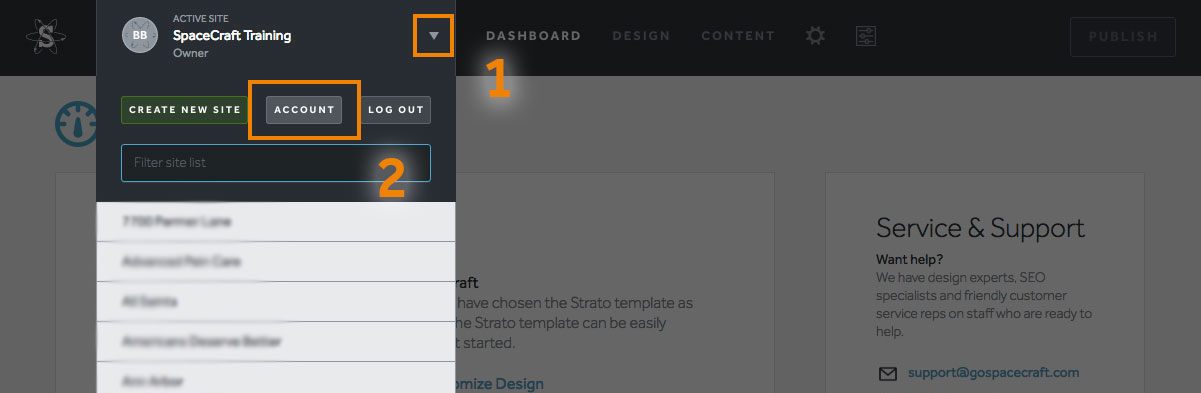Click the SpaceCraft Training active site name
The height and width of the screenshot is (393, 1201).
(x=232, y=36)
